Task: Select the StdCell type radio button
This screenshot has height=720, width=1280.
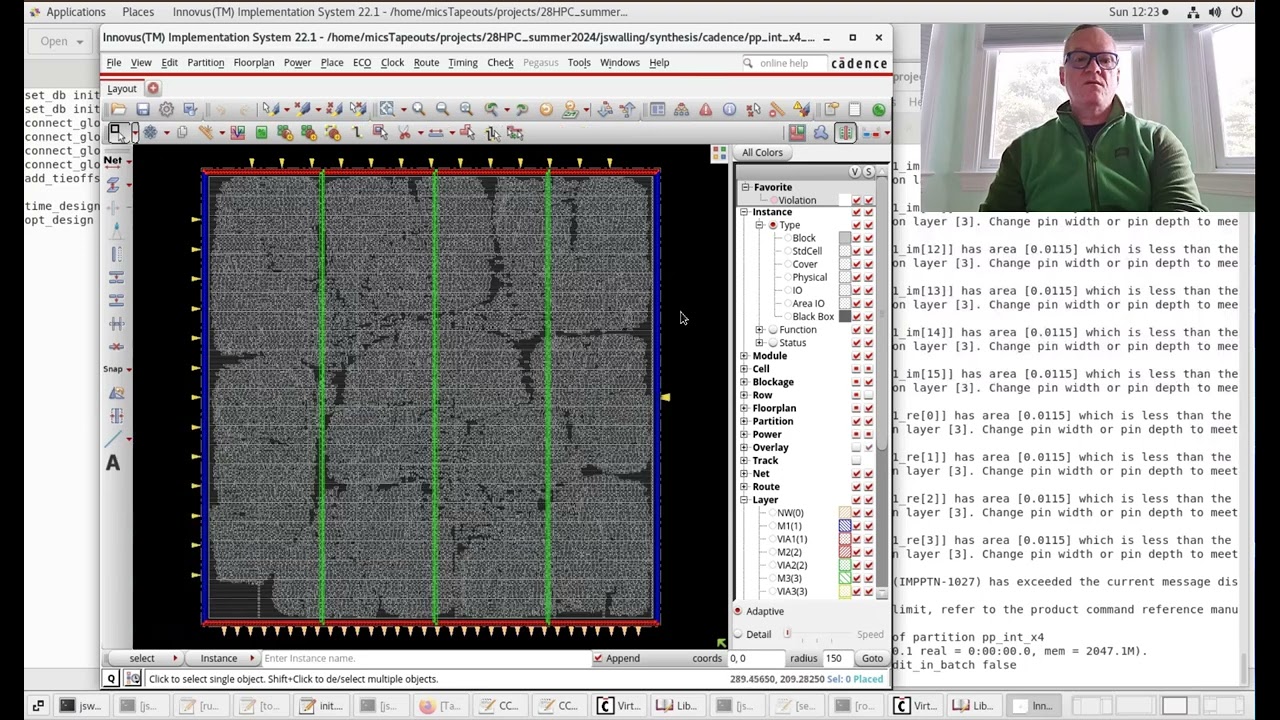Action: pos(787,251)
